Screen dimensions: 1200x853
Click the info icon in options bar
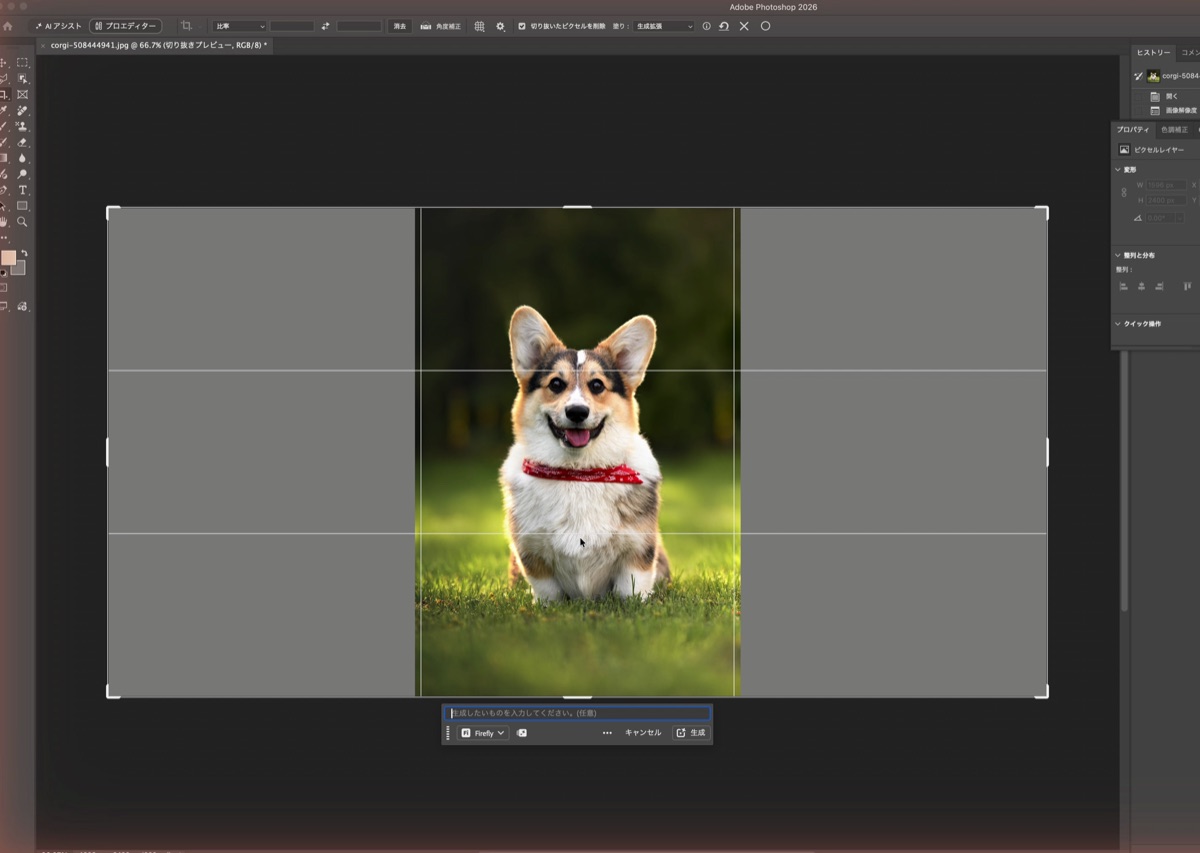706,26
